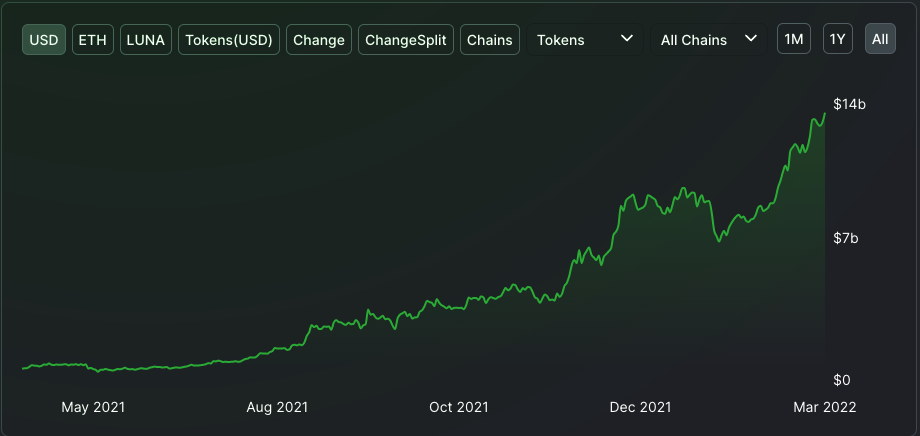Screen dimensions: 920x436
Task: Select the USD denomination toggle
Action: point(44,40)
